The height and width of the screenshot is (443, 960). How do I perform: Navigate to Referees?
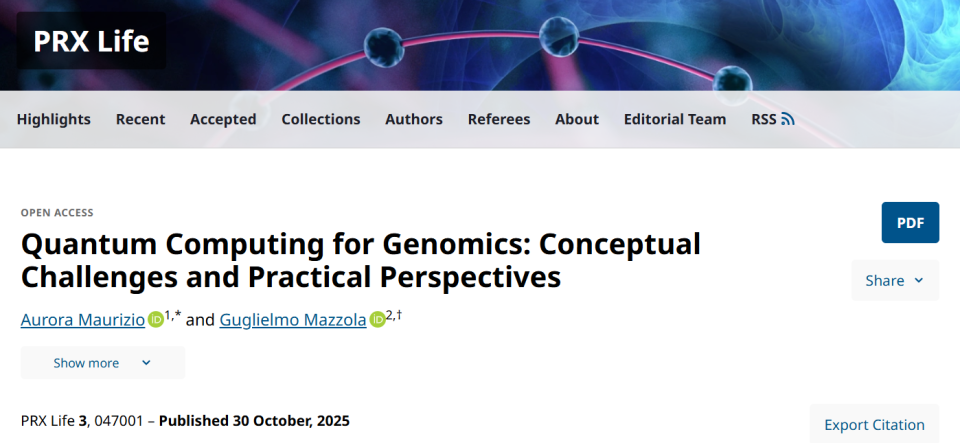pos(499,119)
